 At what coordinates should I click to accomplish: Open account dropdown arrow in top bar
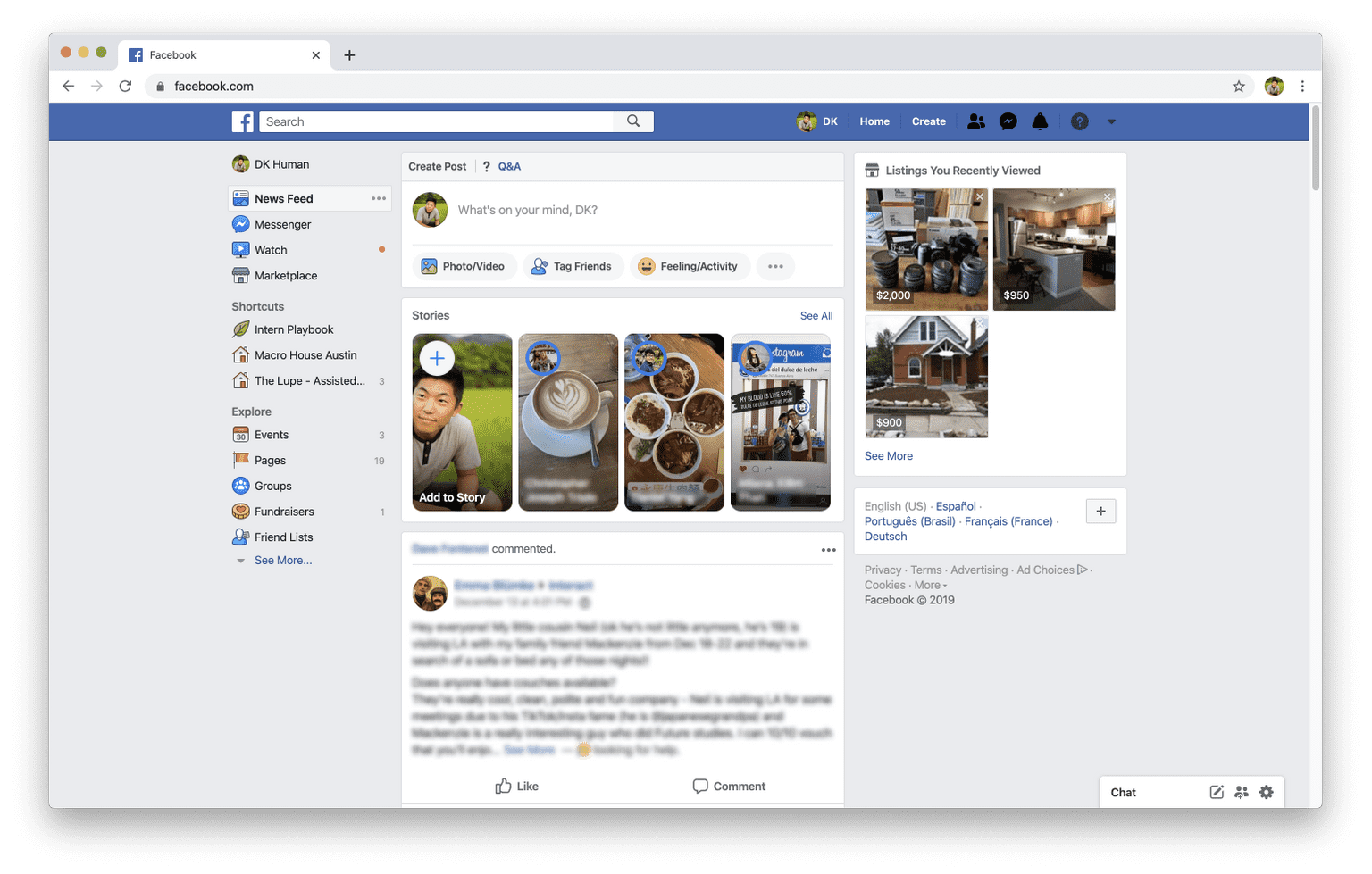click(x=1111, y=121)
